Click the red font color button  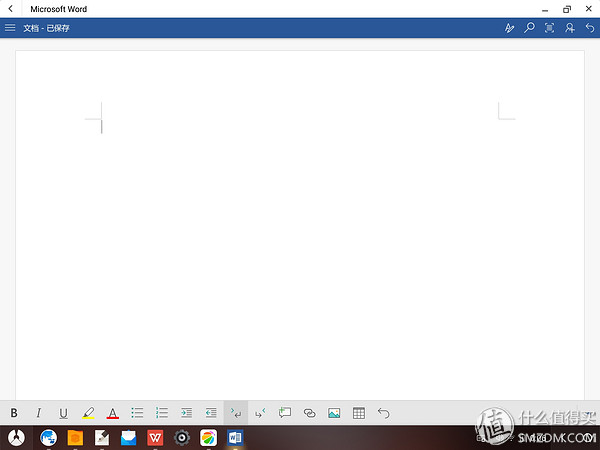tap(112, 413)
